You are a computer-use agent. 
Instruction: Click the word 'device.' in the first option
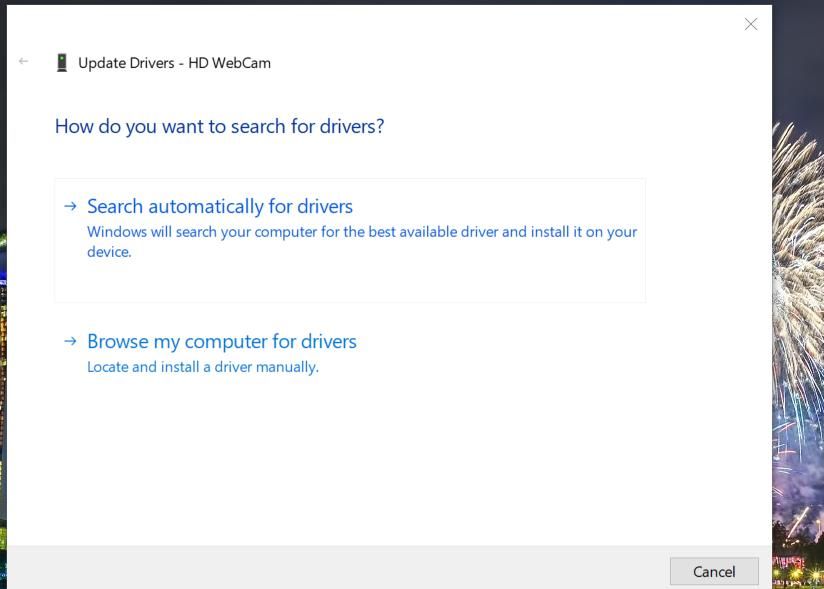click(109, 252)
